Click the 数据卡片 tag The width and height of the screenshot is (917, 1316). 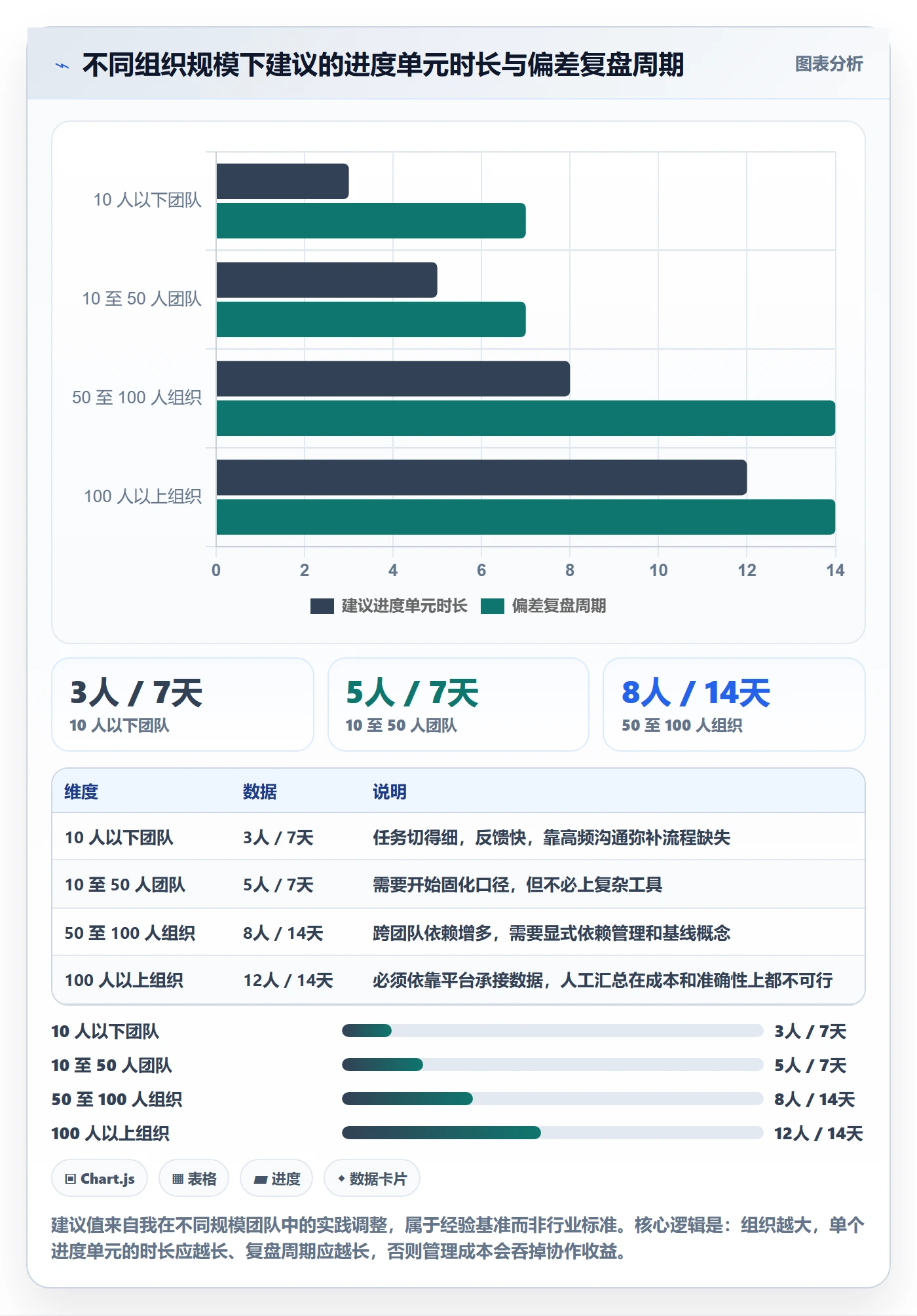pos(372,1179)
